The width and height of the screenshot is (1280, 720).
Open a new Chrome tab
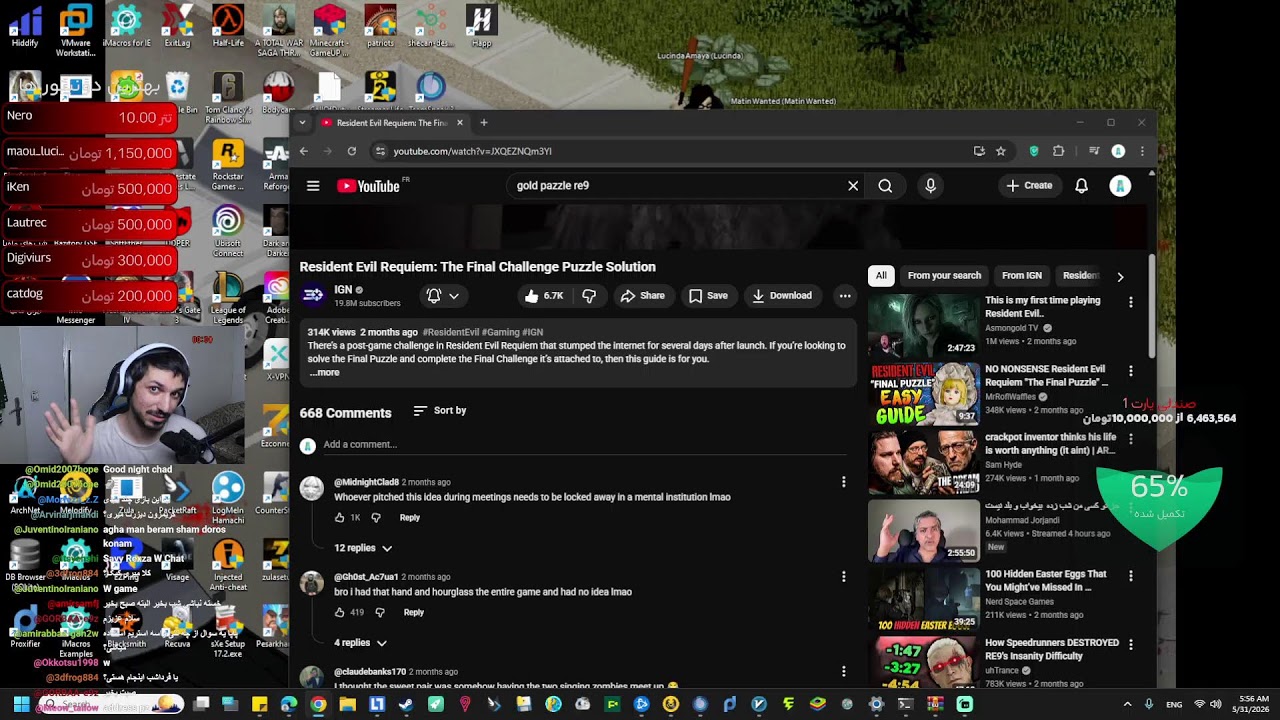[484, 123]
